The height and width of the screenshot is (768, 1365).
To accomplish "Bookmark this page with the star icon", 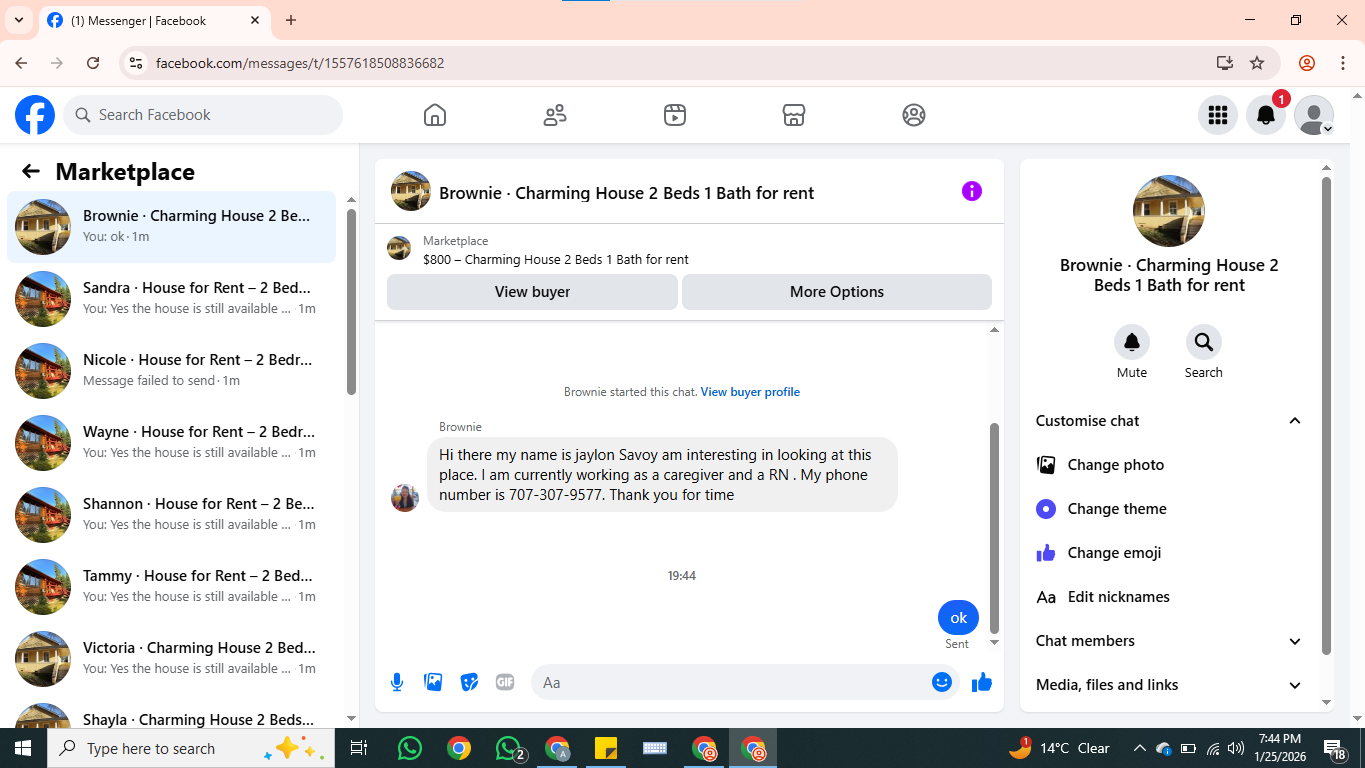I will point(1257,63).
